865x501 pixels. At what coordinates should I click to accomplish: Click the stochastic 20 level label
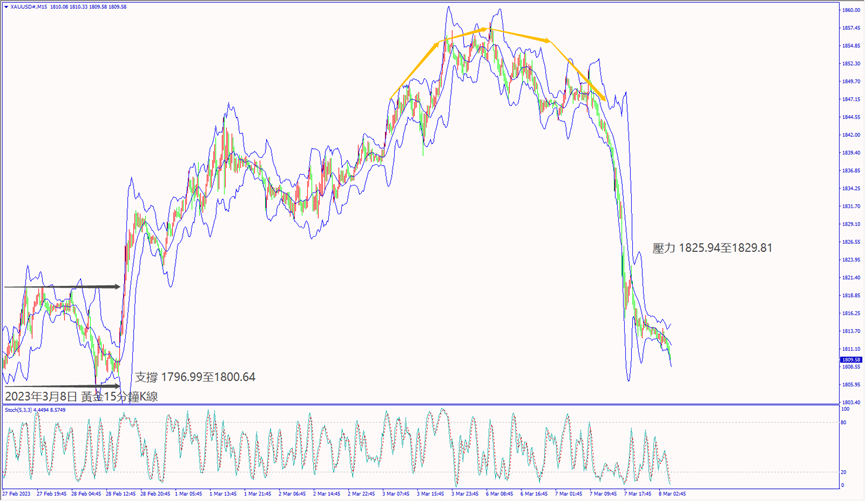tap(846, 472)
